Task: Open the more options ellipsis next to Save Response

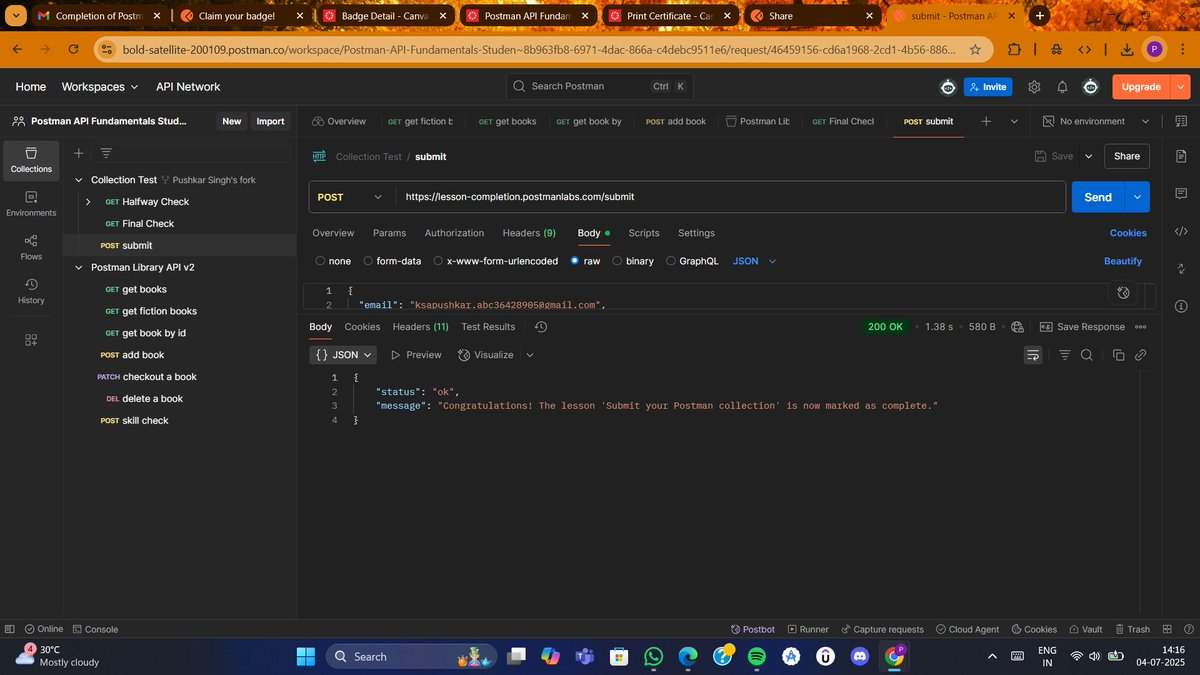Action: coord(1141,327)
